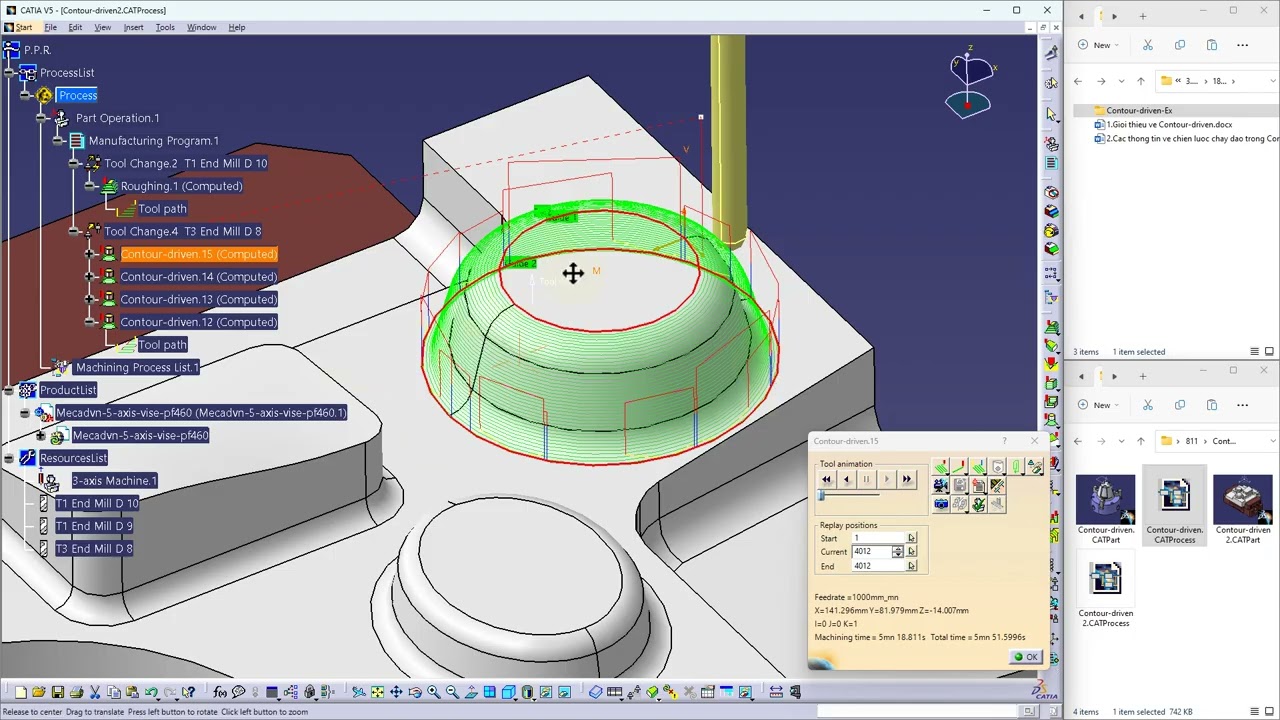
Task: Click the green check analysis icon in replay dialog
Action: tap(979, 504)
